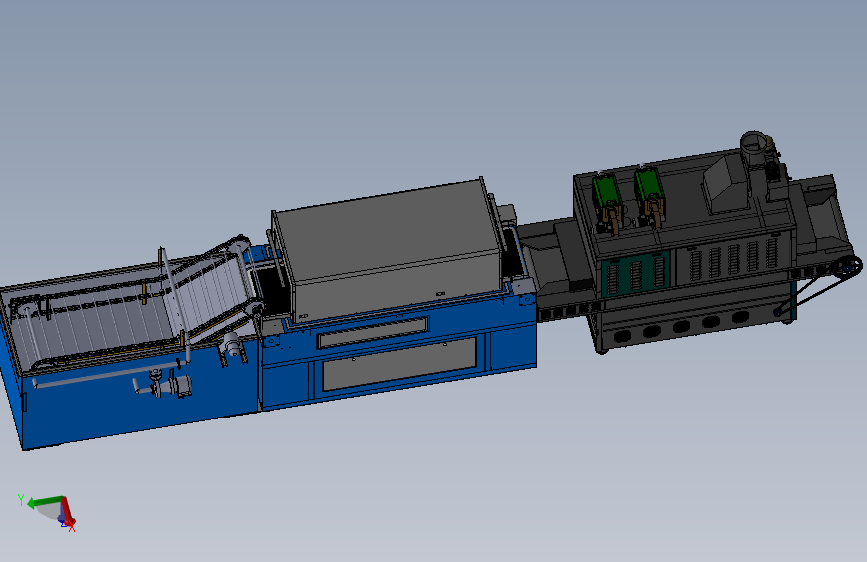Click the green Y axis arrow of triad
The height and width of the screenshot is (562, 867).
click(43, 502)
